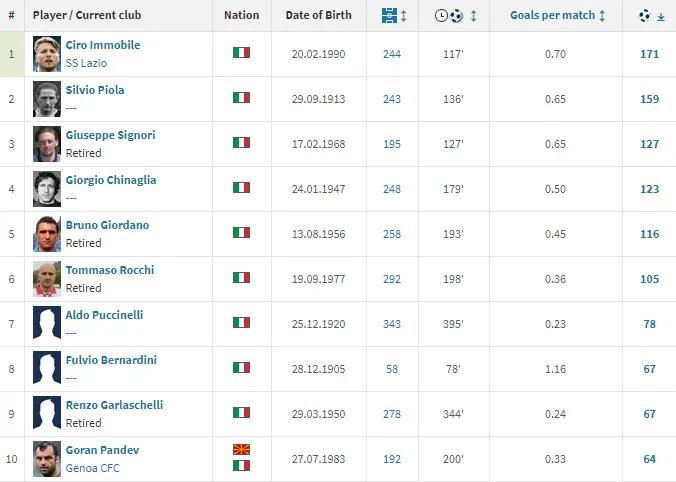The image size is (676, 482).
Task: Click Giorgio Chinaglia's portrait photo
Action: tap(47, 189)
